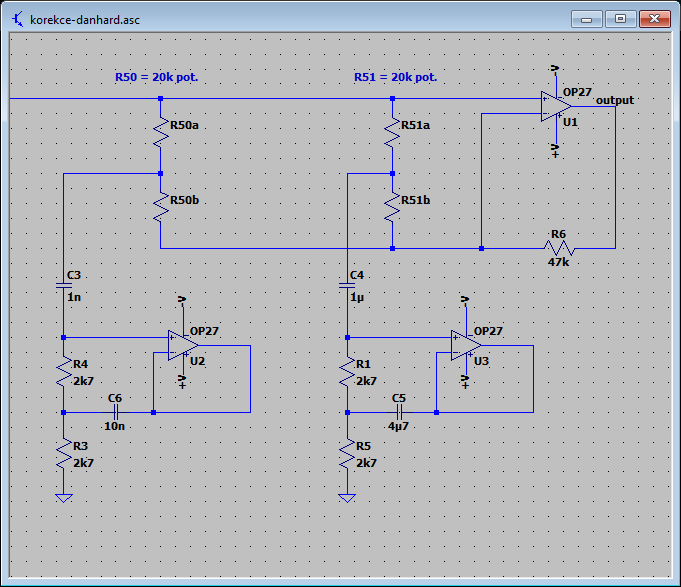Viewport: 681px width, 587px height.
Task: Select capacitor C5 4µ7 symbol
Action: click(x=400, y=412)
